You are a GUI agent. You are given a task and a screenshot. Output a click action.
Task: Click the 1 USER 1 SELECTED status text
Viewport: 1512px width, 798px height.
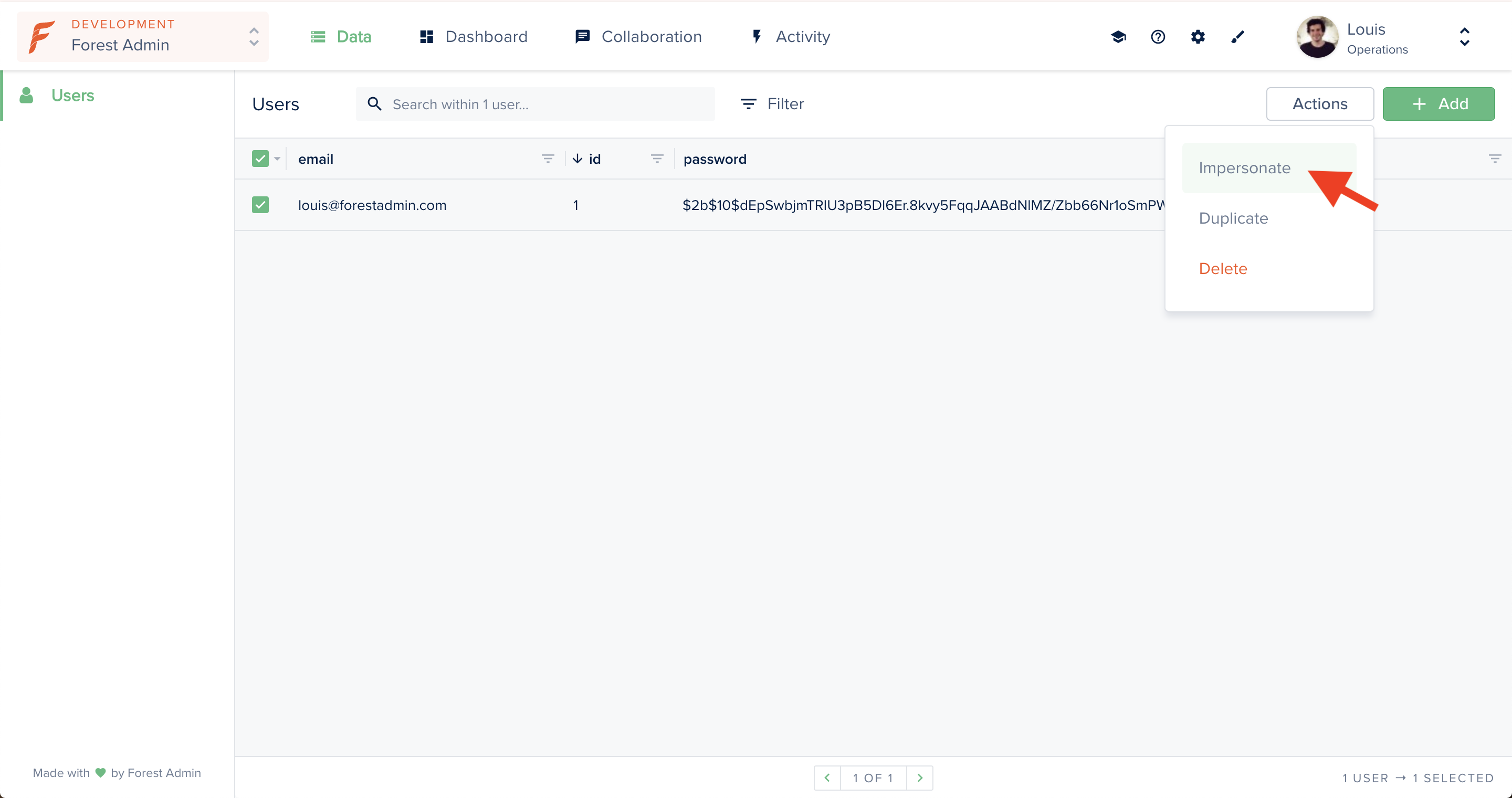pos(1417,778)
